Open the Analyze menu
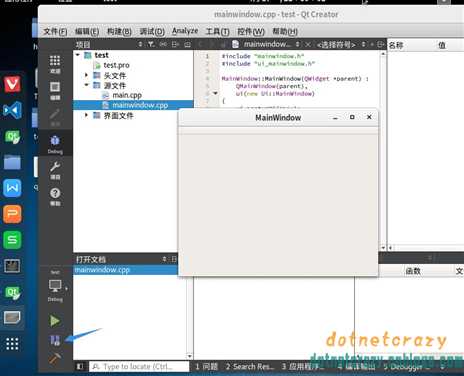The width and height of the screenshot is (464, 376). 185,31
